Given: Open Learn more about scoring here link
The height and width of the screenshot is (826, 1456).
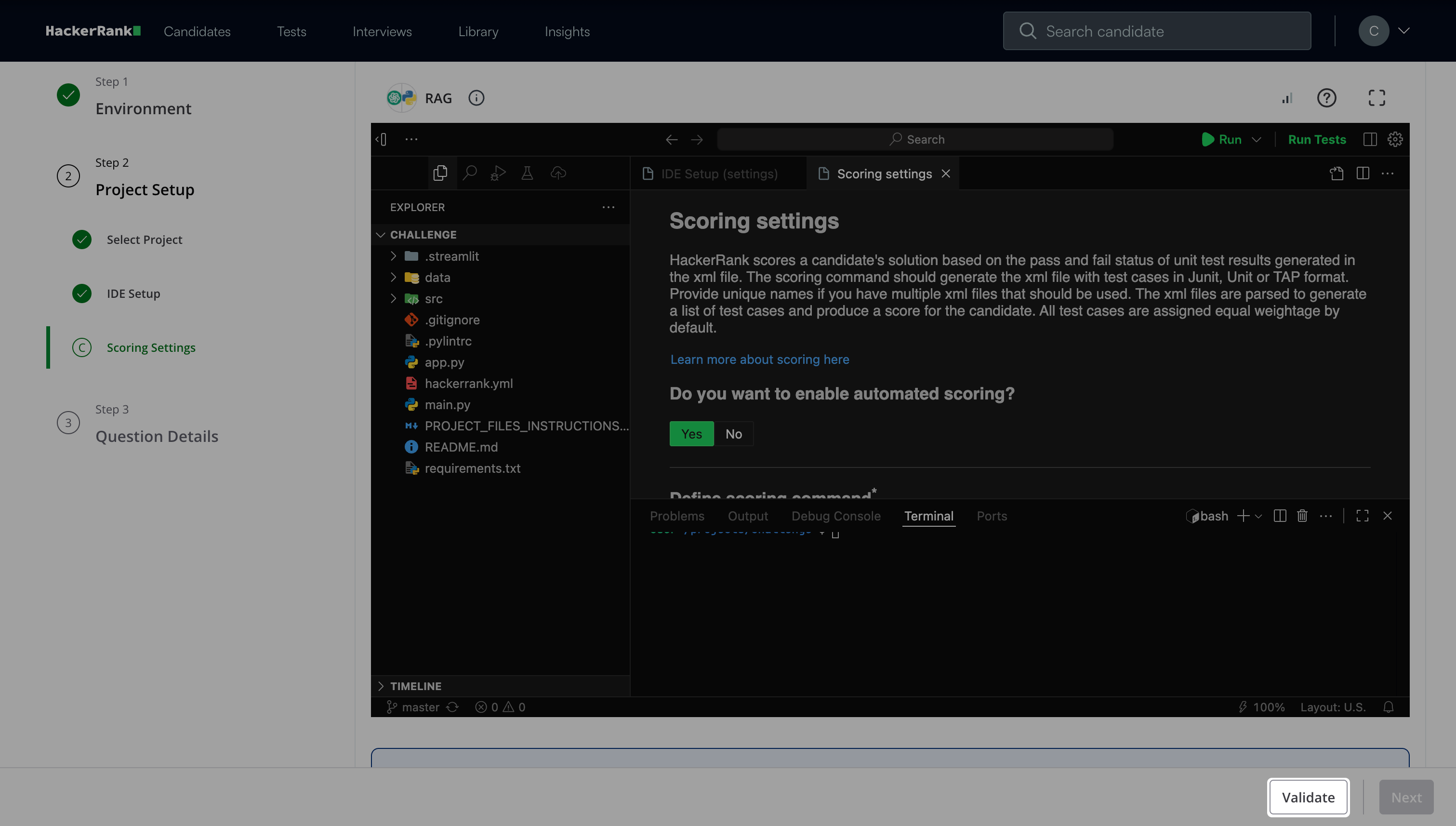Looking at the screenshot, I should coord(759,359).
